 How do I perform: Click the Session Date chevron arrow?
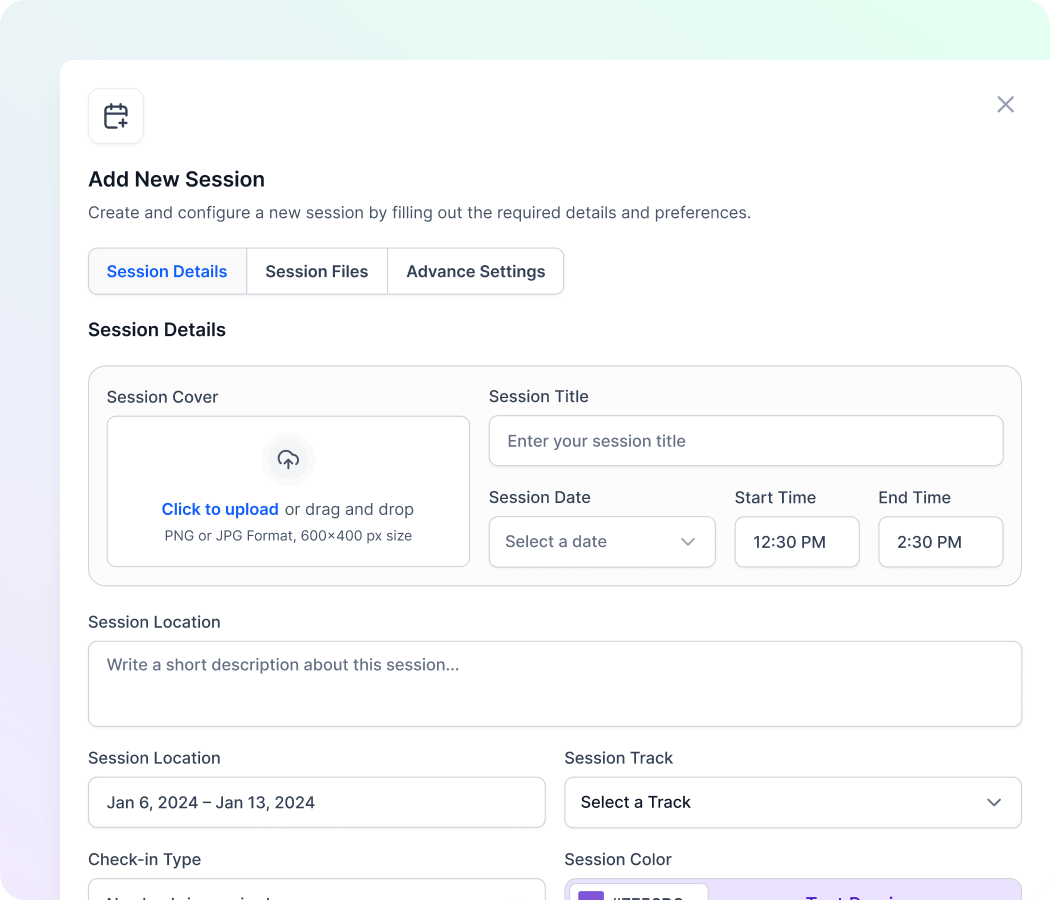(x=688, y=542)
